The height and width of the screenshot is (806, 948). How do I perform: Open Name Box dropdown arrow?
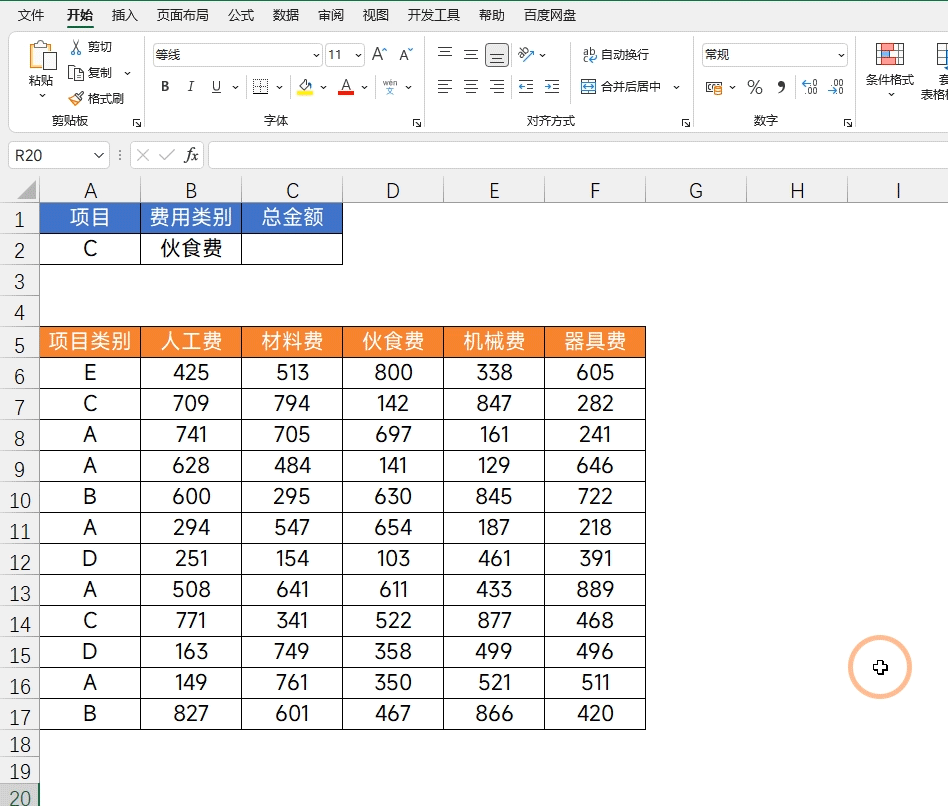(x=99, y=155)
